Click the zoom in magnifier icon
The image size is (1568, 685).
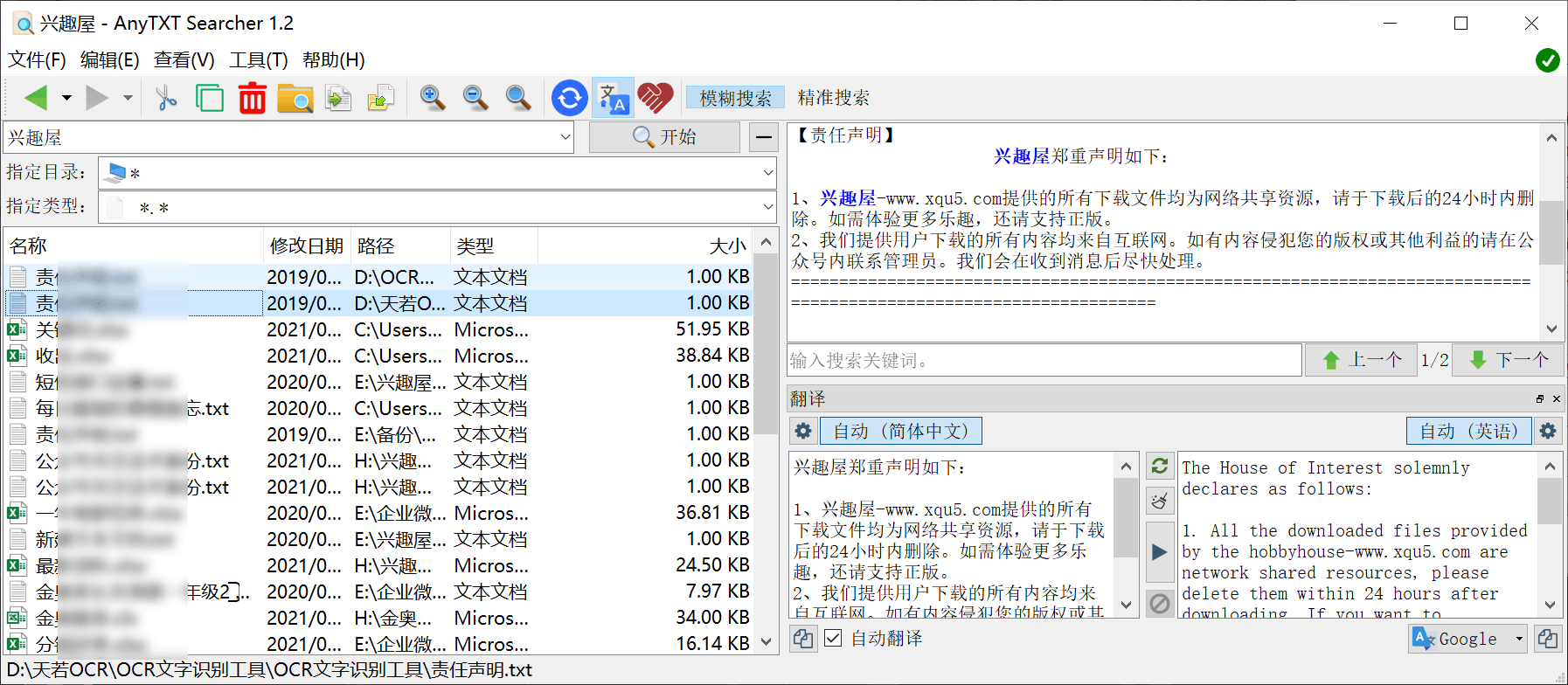click(433, 98)
